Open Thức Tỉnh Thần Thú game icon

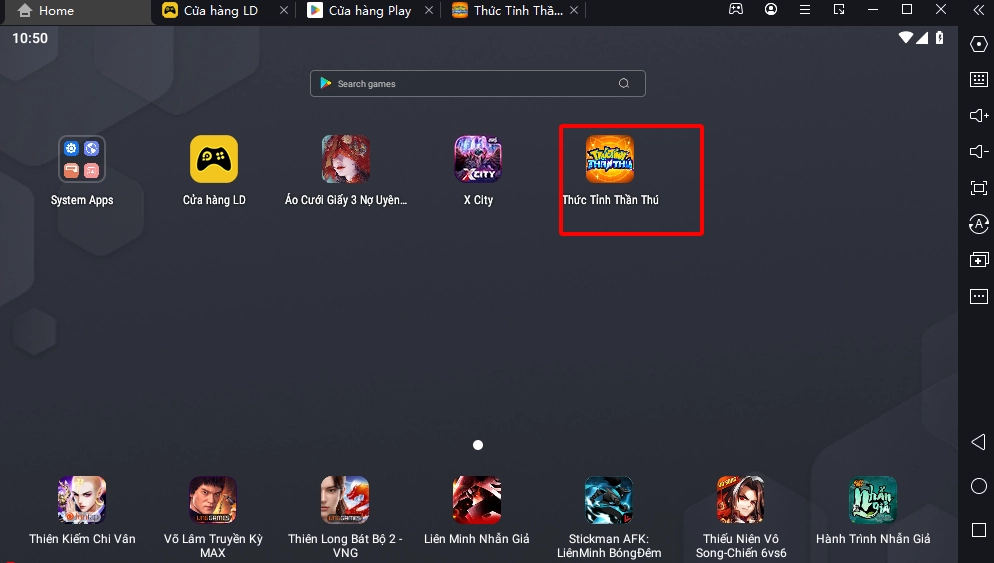(x=610, y=159)
